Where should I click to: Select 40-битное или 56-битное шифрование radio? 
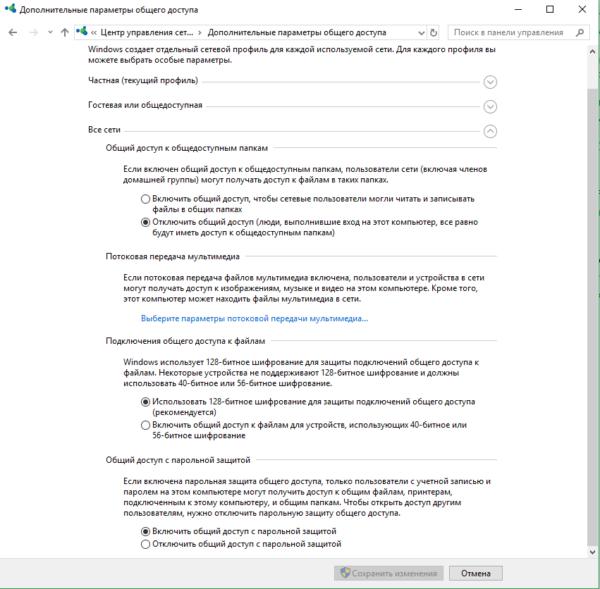pos(145,425)
